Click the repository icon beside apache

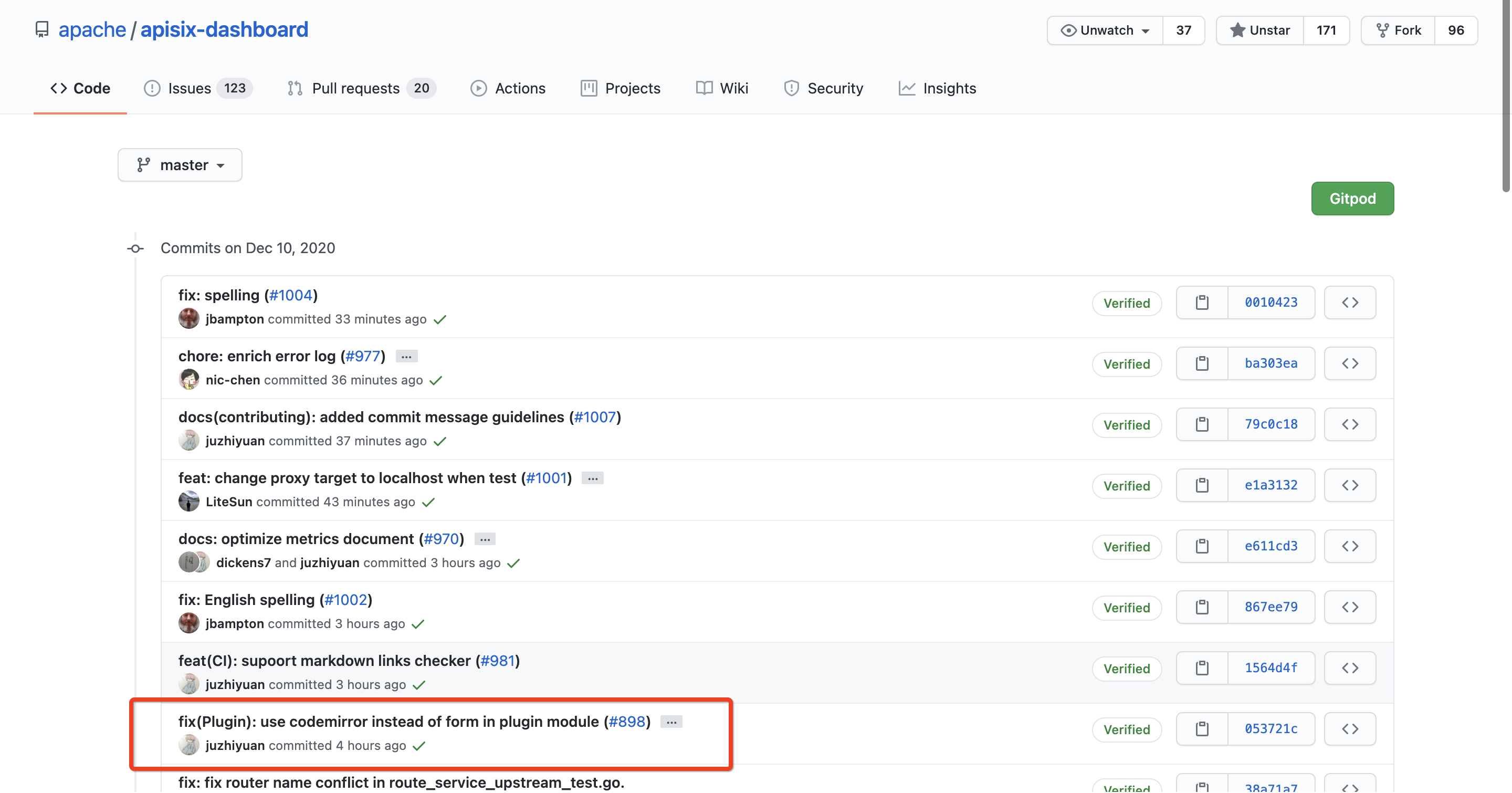coord(41,29)
